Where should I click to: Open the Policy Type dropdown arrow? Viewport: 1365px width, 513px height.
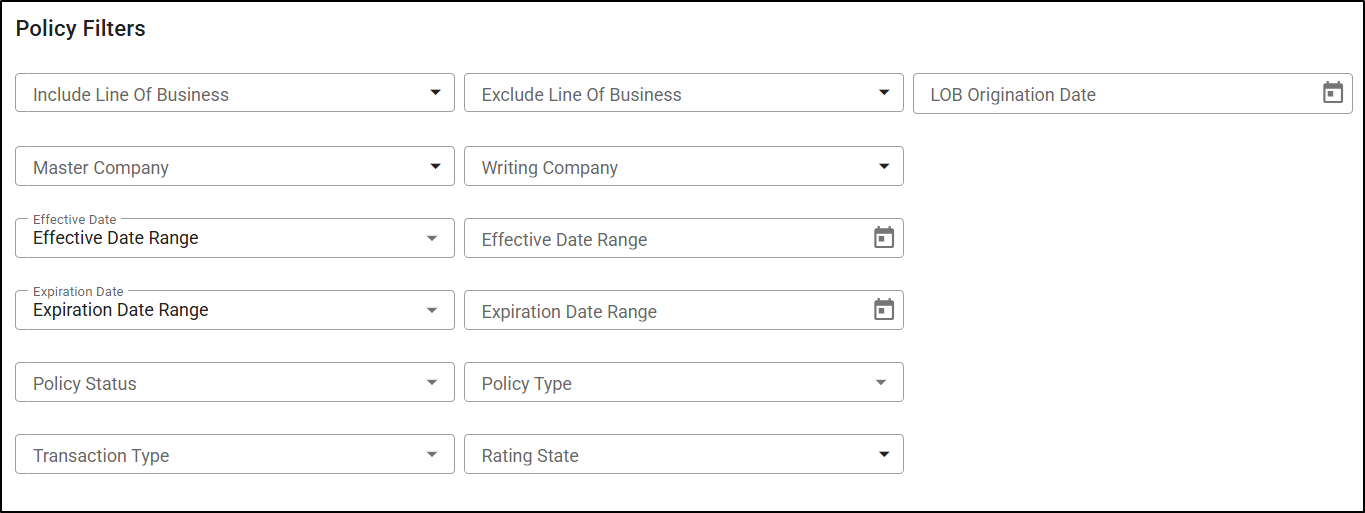[881, 383]
